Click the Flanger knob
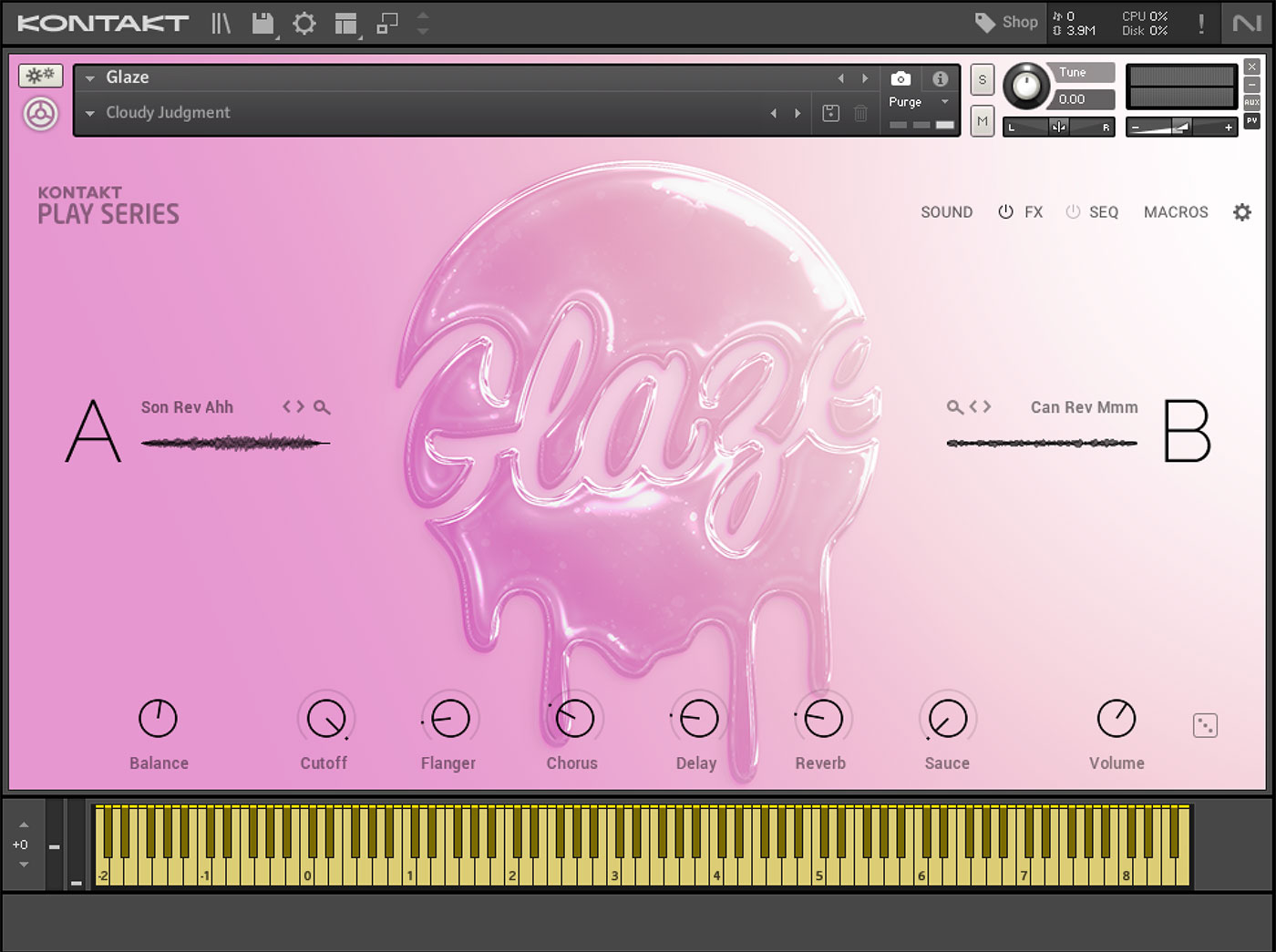This screenshot has height=952, width=1276. point(449,719)
